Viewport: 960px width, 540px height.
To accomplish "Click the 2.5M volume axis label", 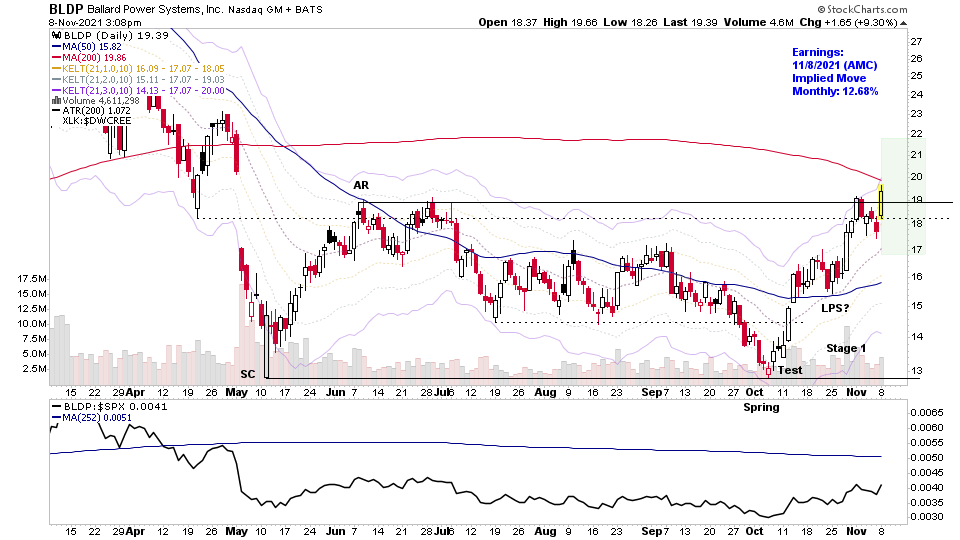I will point(35,369).
